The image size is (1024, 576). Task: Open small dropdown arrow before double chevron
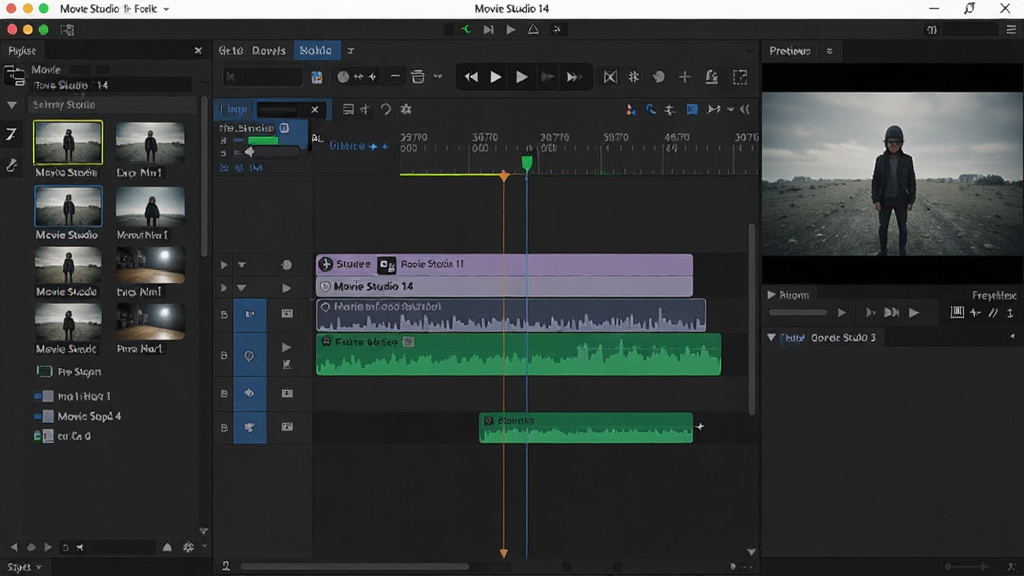point(730,109)
